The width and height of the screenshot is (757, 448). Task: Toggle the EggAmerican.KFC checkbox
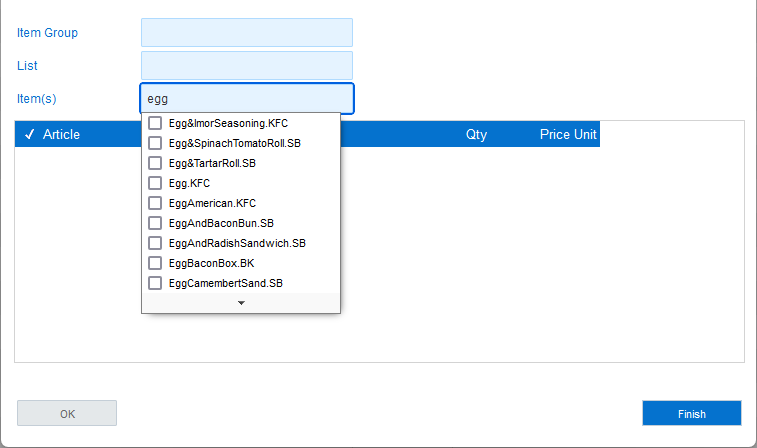pyautogui.click(x=155, y=203)
